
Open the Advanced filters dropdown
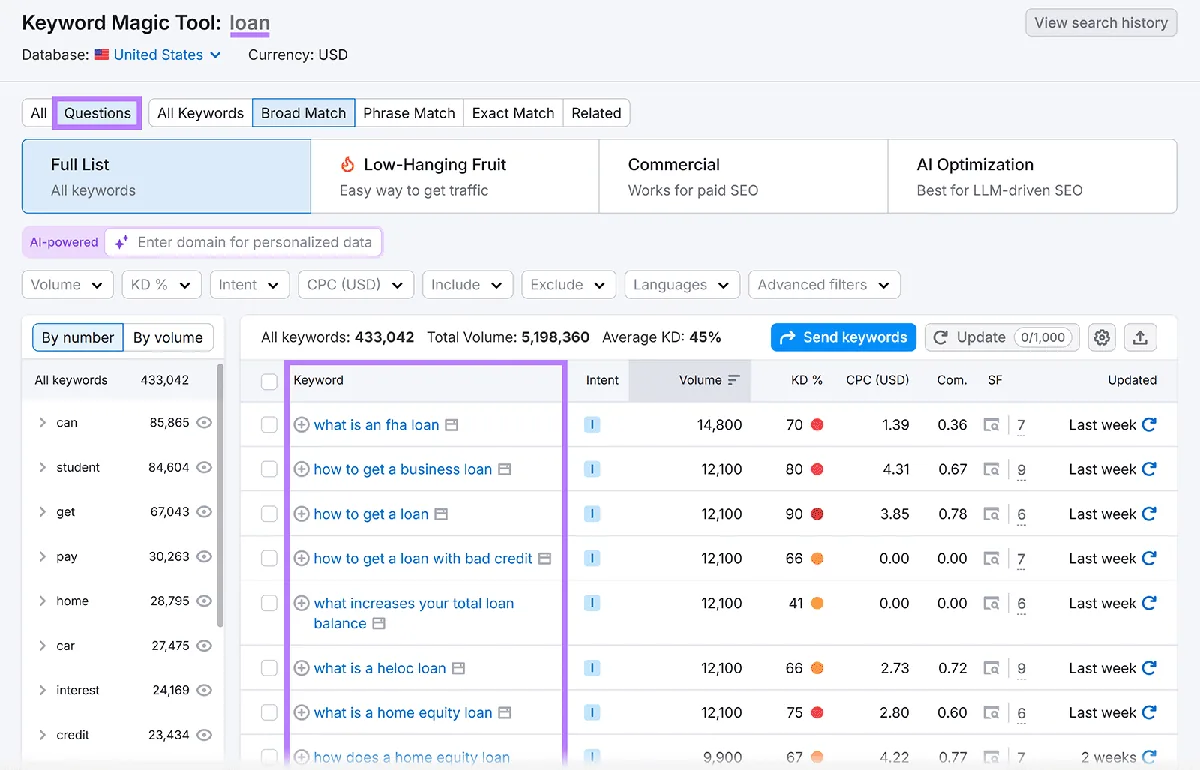[x=824, y=285]
